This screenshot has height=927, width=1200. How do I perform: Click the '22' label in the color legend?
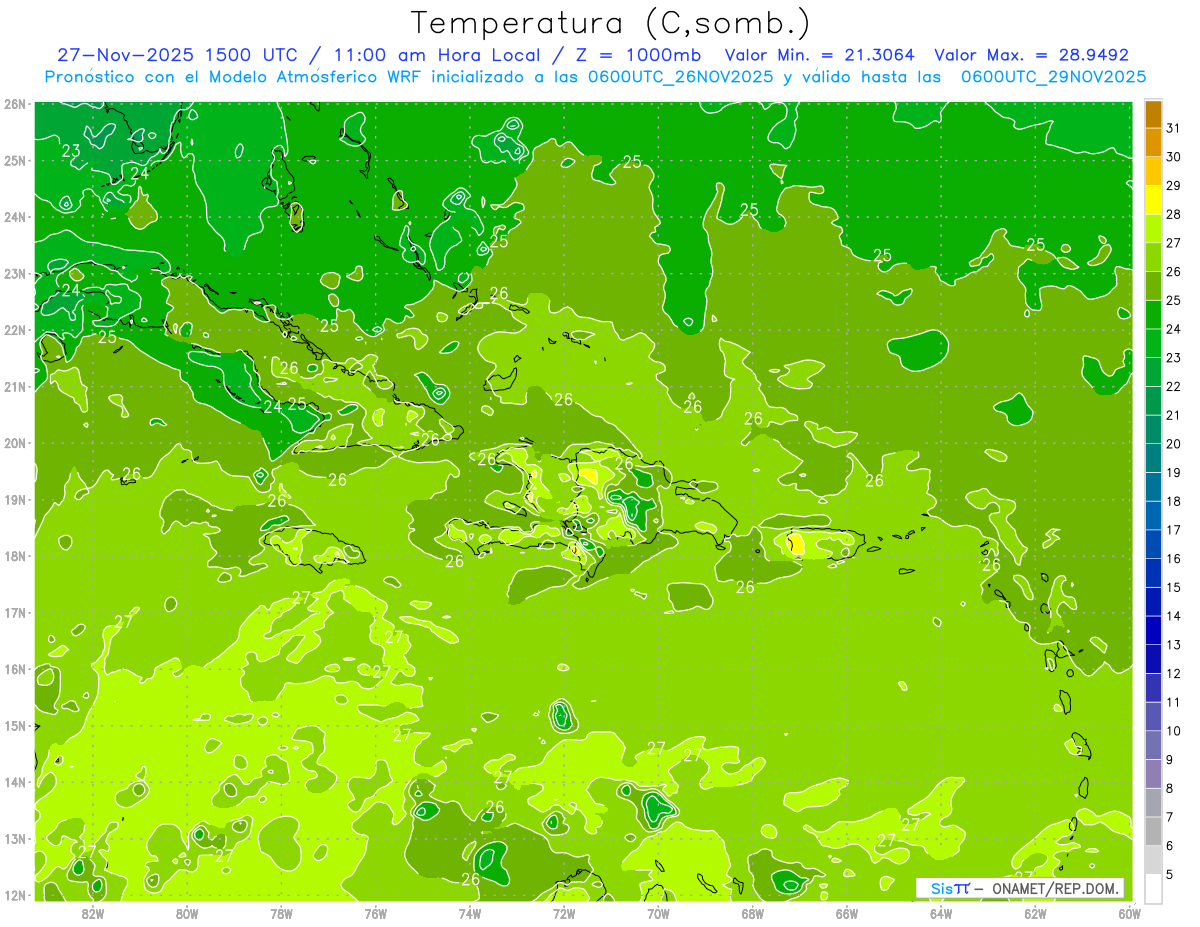click(x=1174, y=386)
